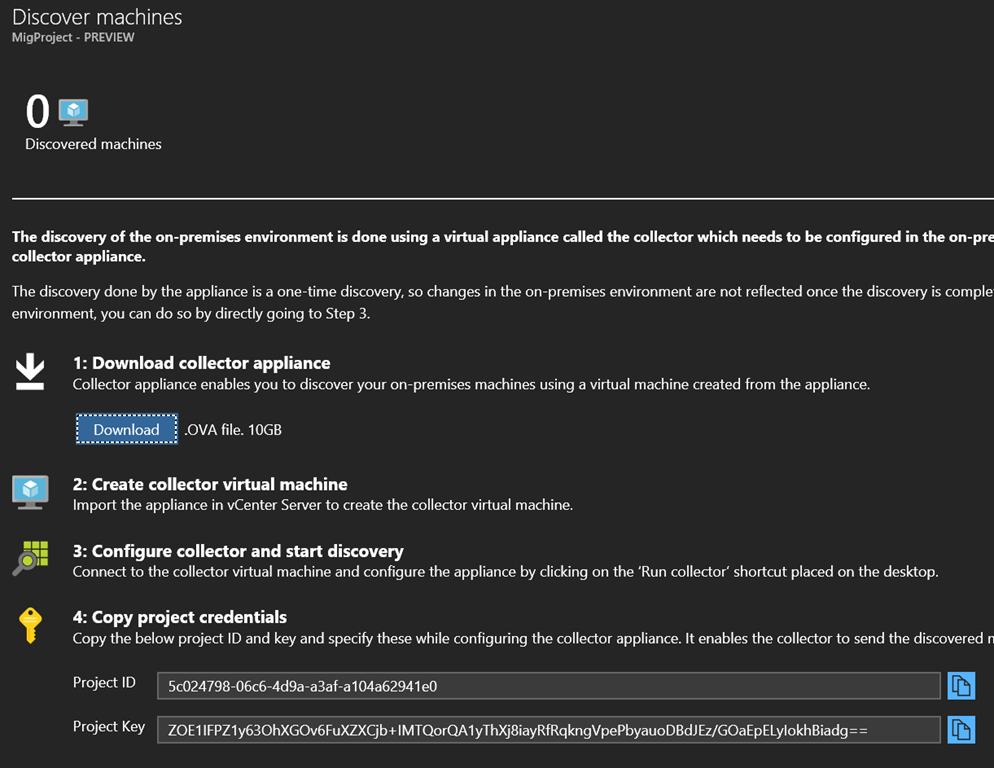
Task: Click the Download button for collector appliance
Action: click(126, 429)
